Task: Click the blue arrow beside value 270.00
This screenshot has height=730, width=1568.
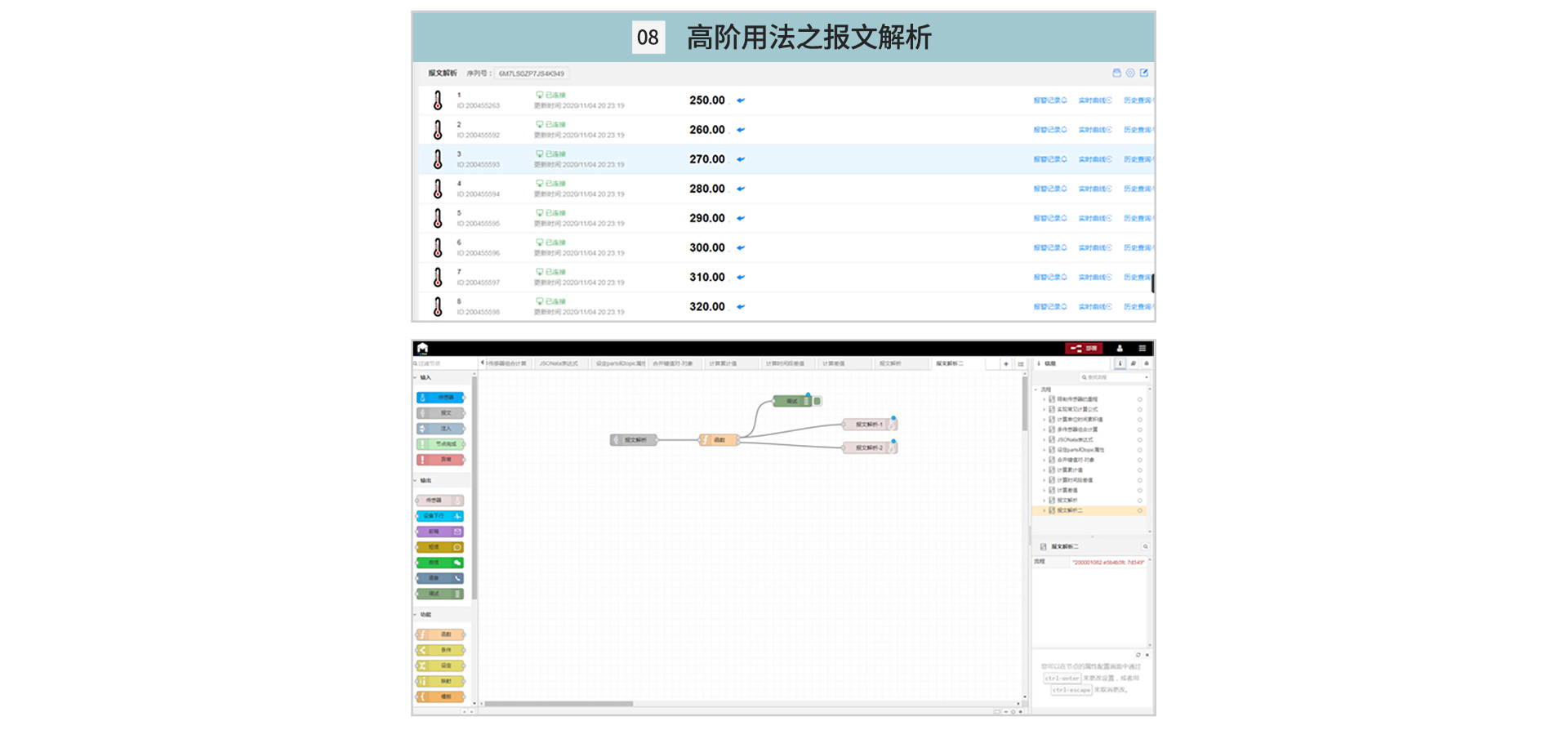Action: tap(741, 160)
